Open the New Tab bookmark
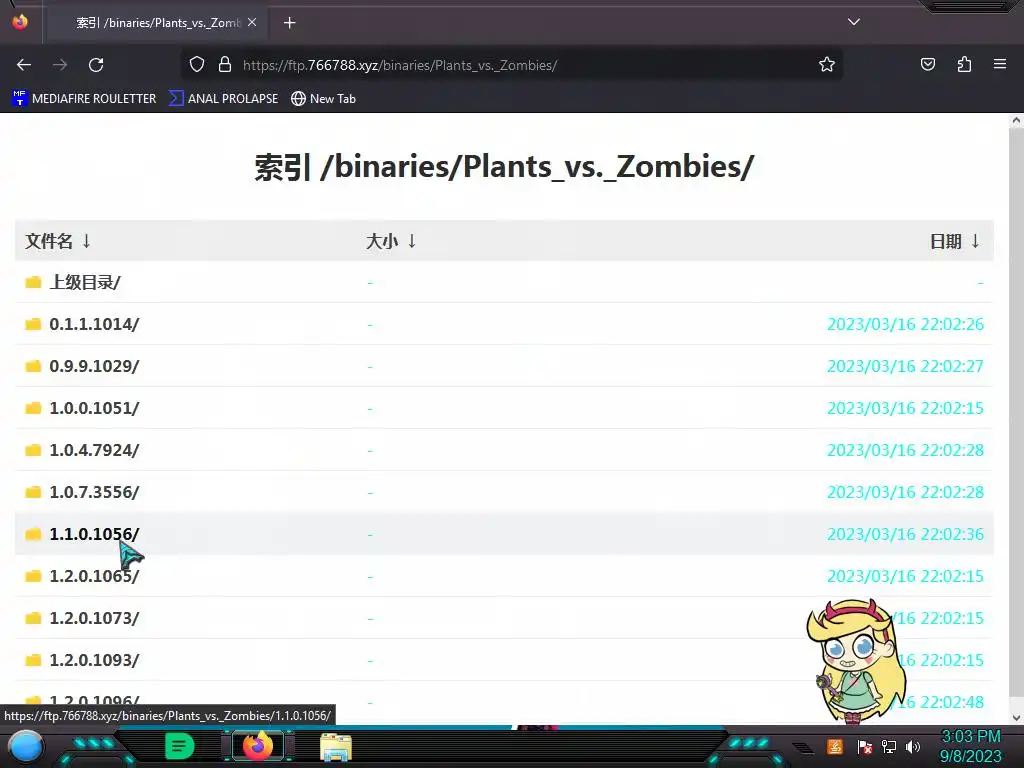Viewport: 1024px width, 768px height. [x=323, y=99]
